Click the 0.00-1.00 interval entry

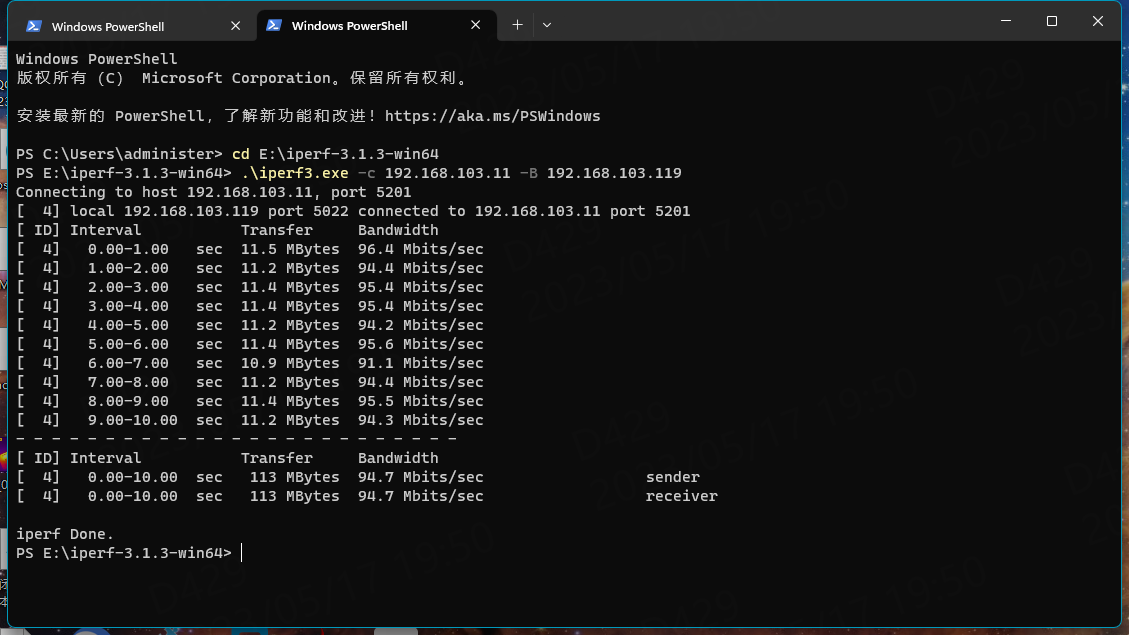[x=128, y=249]
